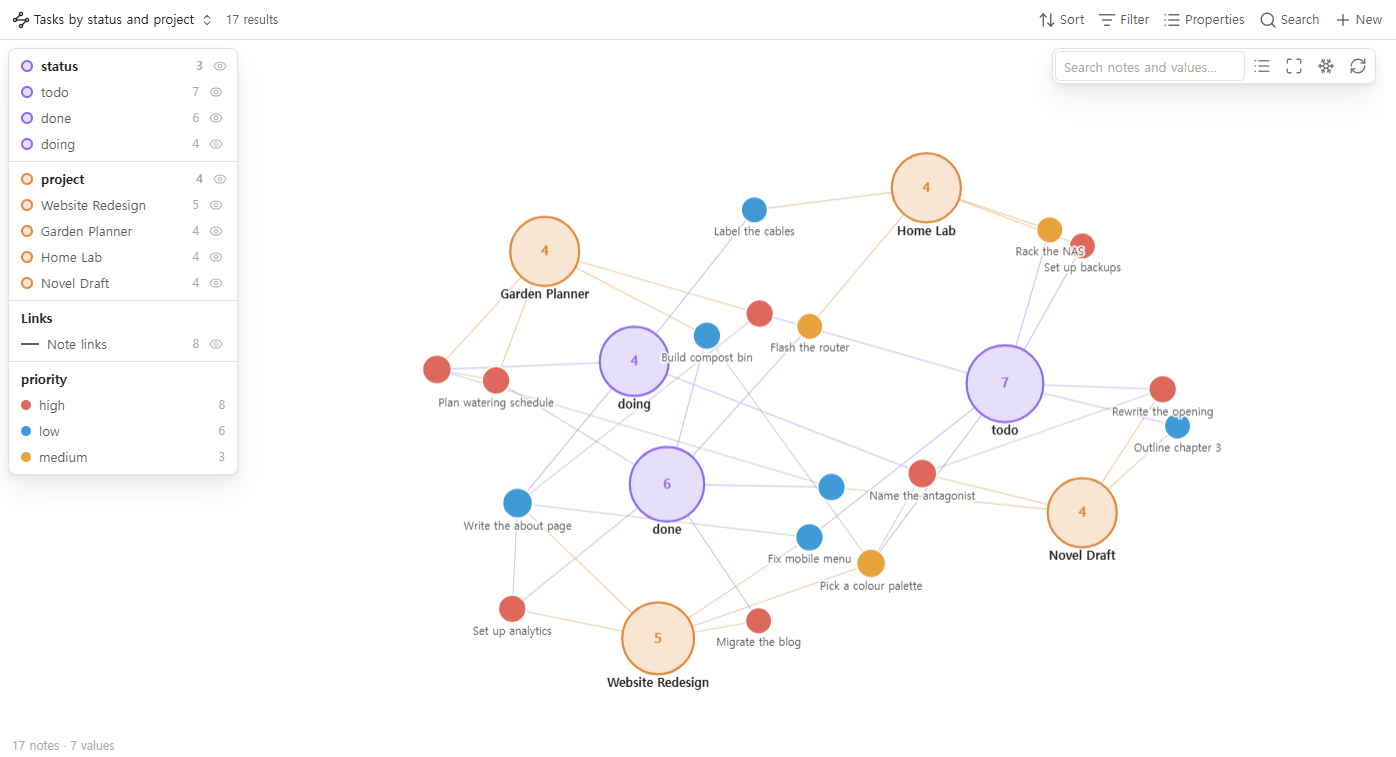
Task: Toggle visibility of the status group
Action: point(220,66)
